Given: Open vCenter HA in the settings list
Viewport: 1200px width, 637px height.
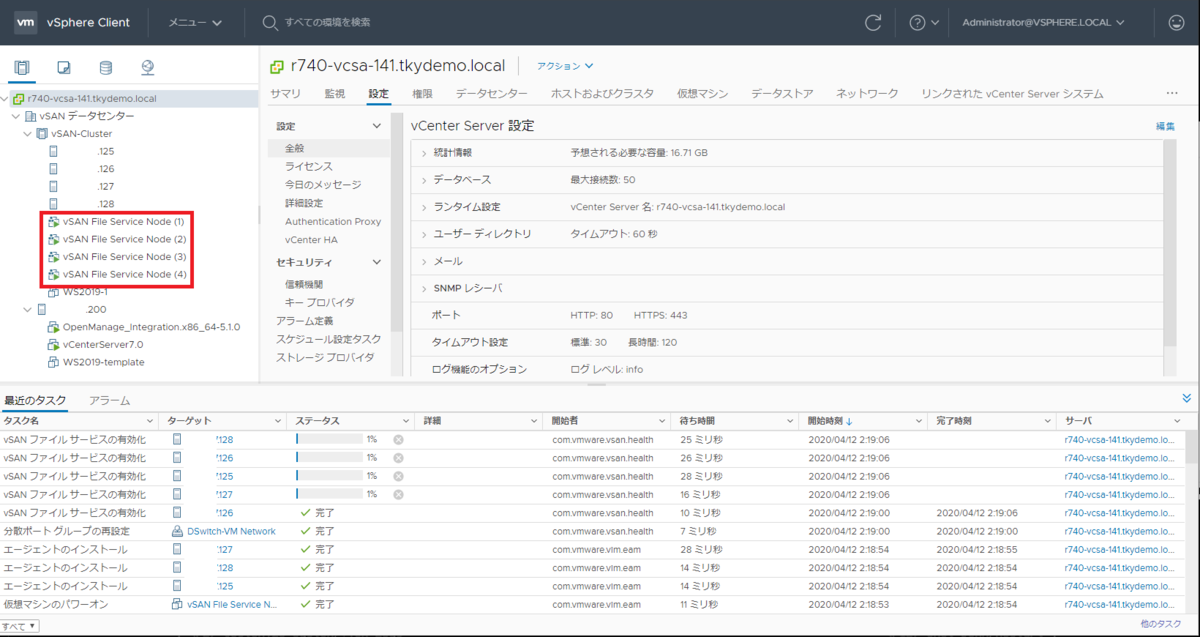Looking at the screenshot, I should [x=311, y=240].
